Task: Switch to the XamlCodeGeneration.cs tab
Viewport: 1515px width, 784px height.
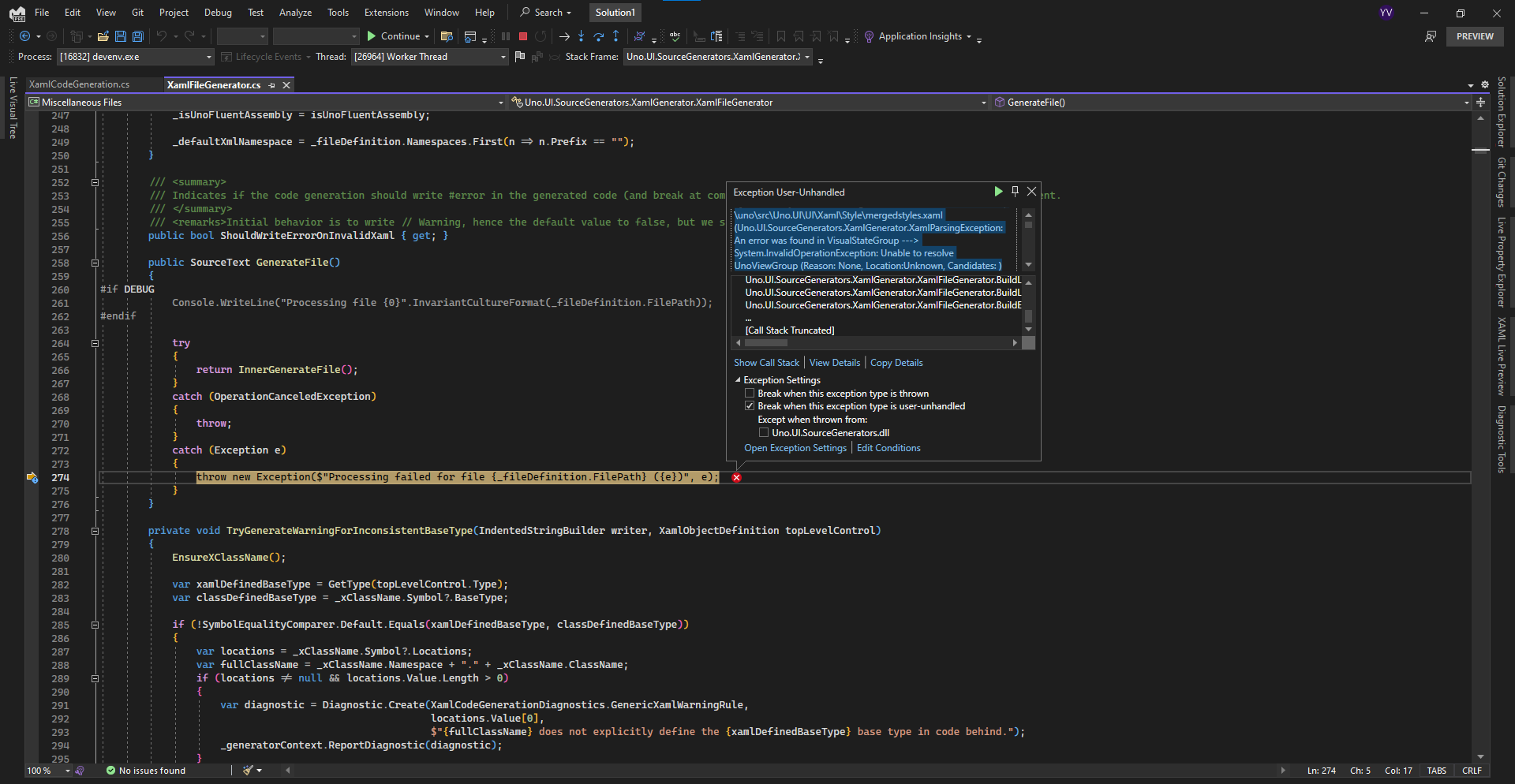Action: [79, 84]
